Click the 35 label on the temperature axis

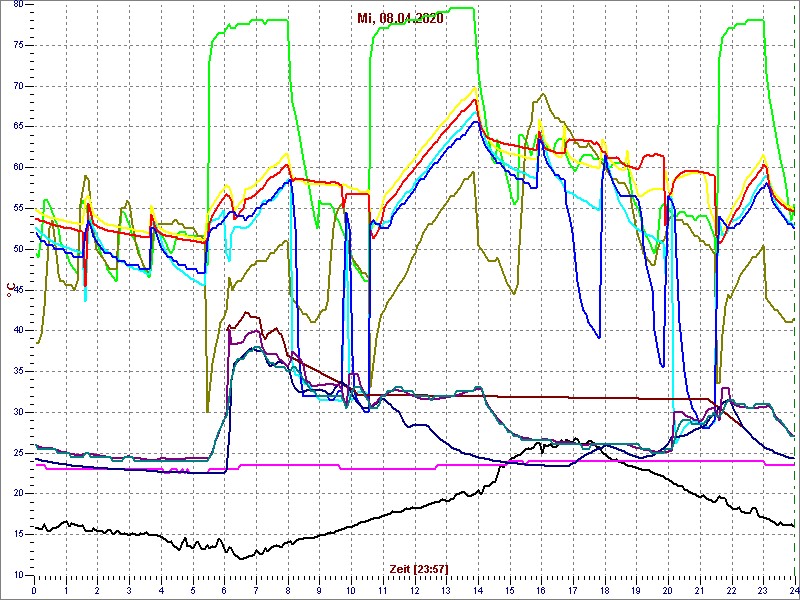[x=17, y=371]
